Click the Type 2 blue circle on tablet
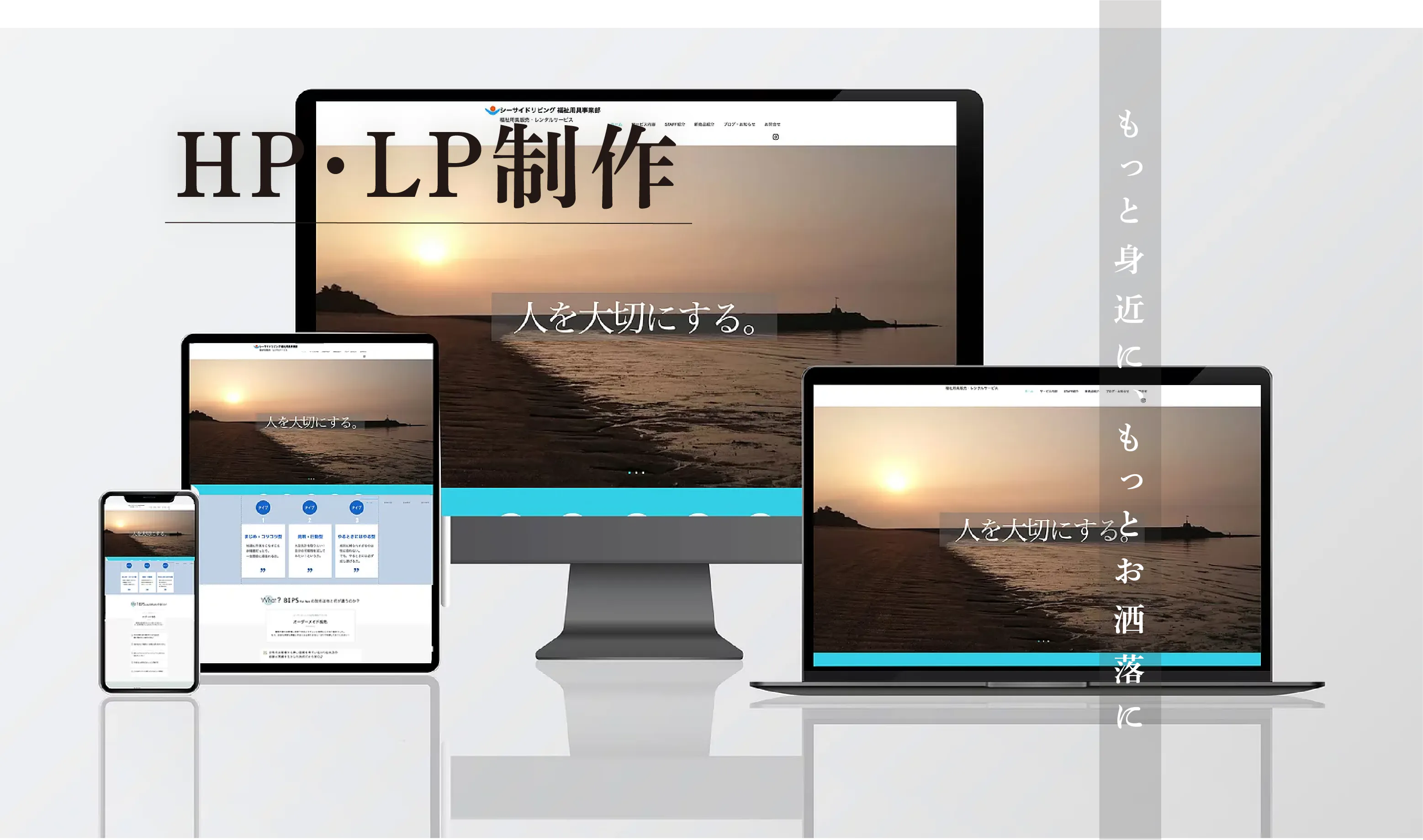 [310, 507]
